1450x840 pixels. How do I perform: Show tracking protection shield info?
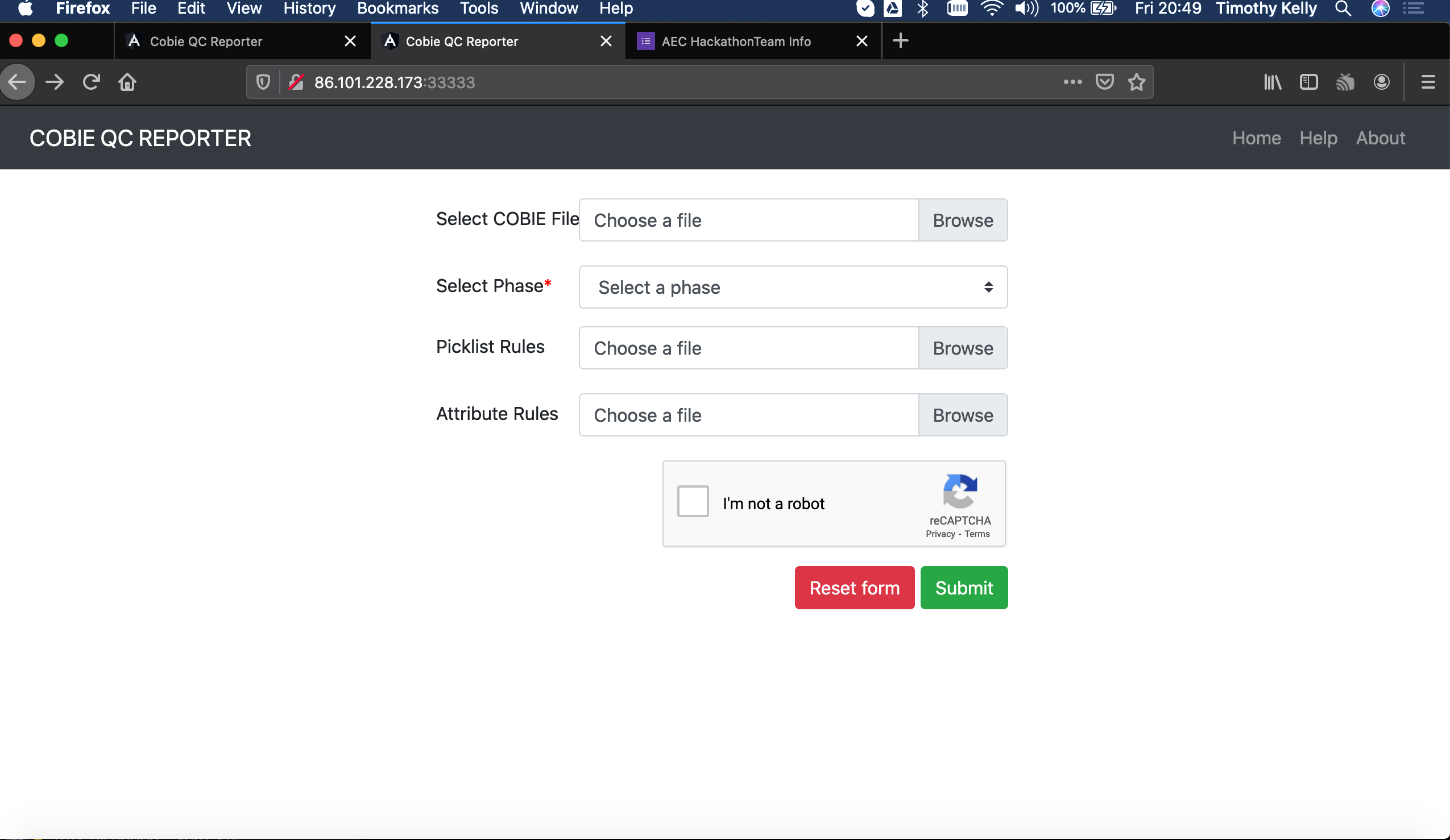coord(263,82)
